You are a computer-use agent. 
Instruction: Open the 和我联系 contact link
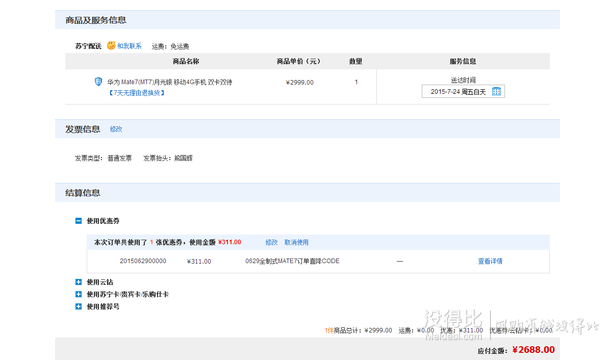(130, 46)
